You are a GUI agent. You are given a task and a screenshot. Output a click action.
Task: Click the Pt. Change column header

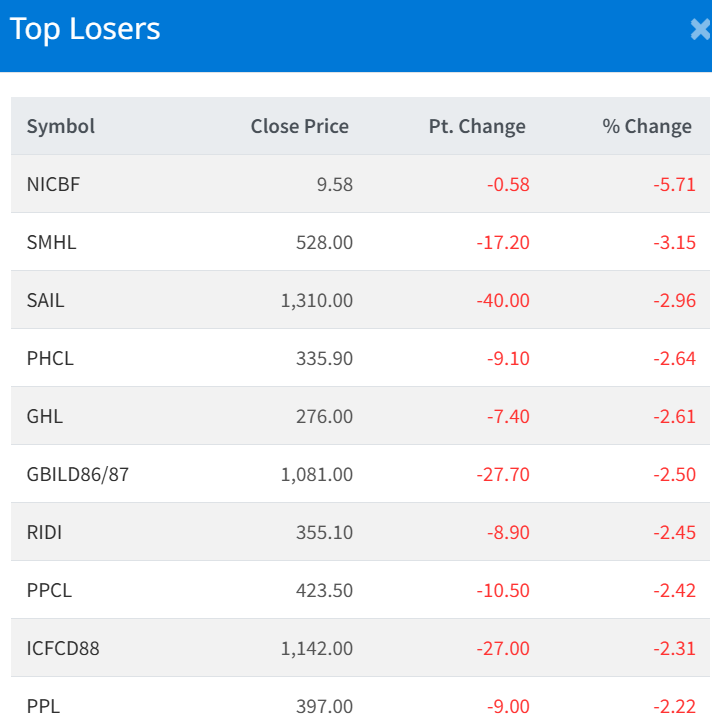point(477,126)
